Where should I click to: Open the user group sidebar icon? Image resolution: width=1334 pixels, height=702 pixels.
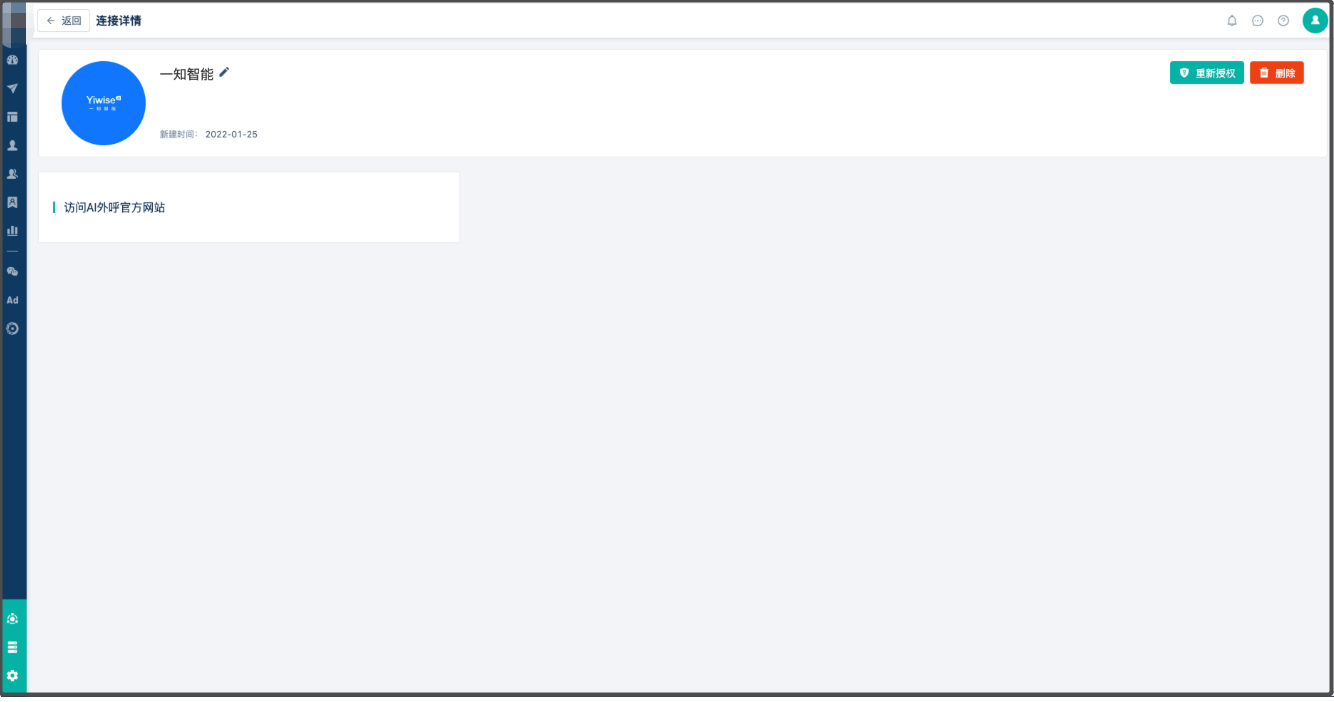(13, 174)
